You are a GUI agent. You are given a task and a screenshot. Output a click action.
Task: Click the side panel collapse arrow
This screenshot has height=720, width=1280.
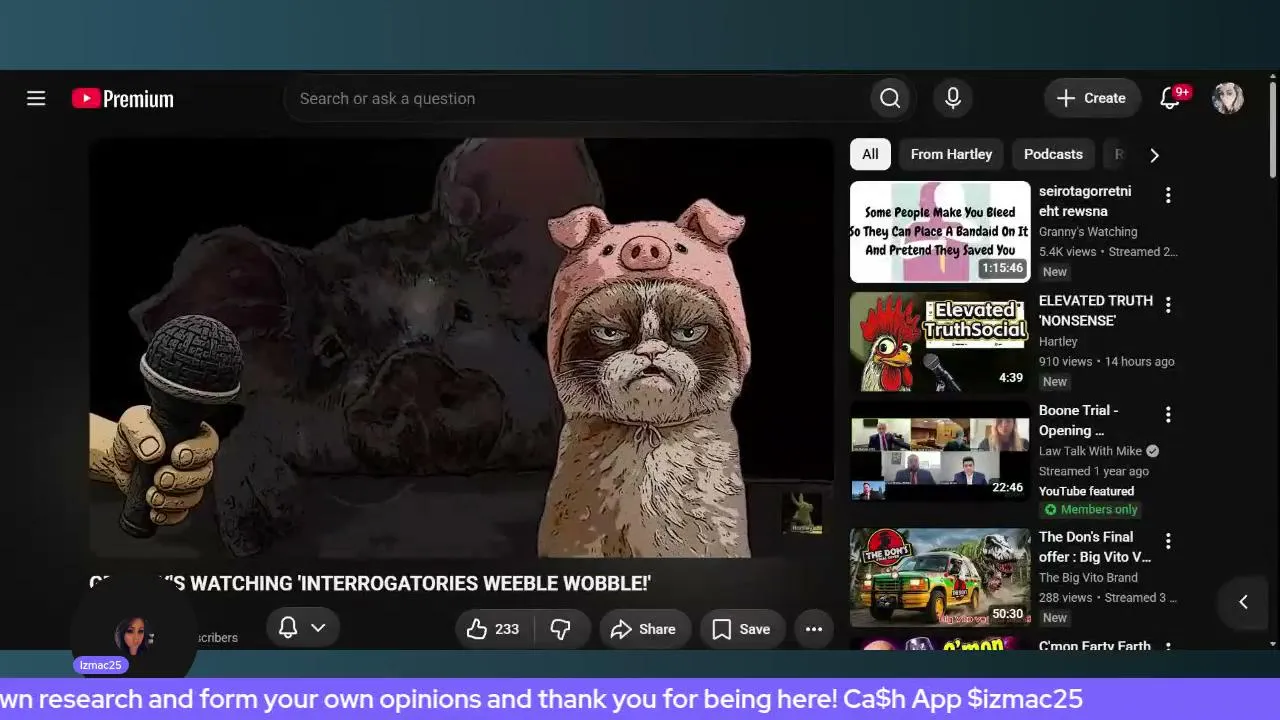(1243, 602)
